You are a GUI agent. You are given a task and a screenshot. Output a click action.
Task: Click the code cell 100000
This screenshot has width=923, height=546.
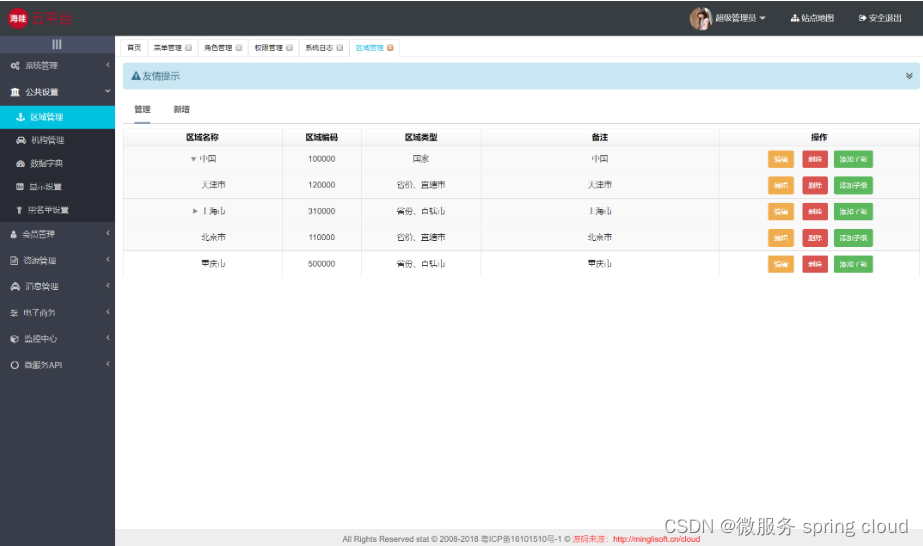[321, 159]
